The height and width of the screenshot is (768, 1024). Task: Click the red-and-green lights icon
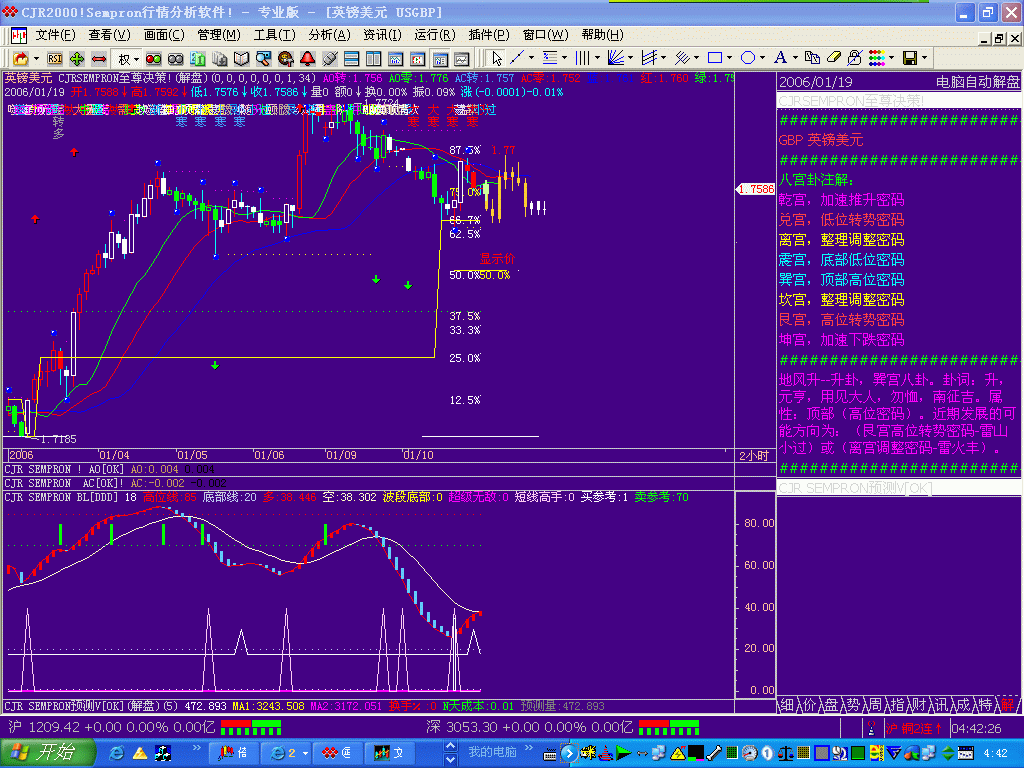pyautogui.click(x=153, y=59)
